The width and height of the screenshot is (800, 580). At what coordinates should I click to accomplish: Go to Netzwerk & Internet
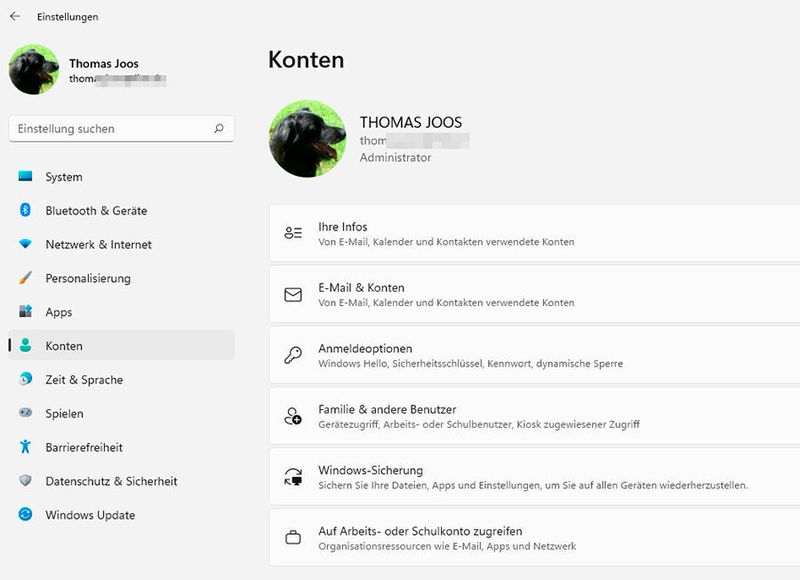tap(121, 244)
